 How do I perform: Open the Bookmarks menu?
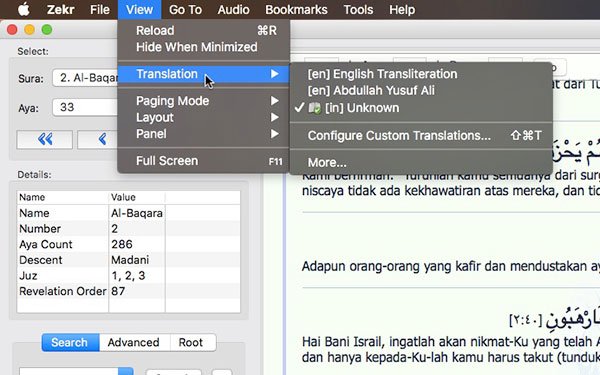click(x=296, y=9)
